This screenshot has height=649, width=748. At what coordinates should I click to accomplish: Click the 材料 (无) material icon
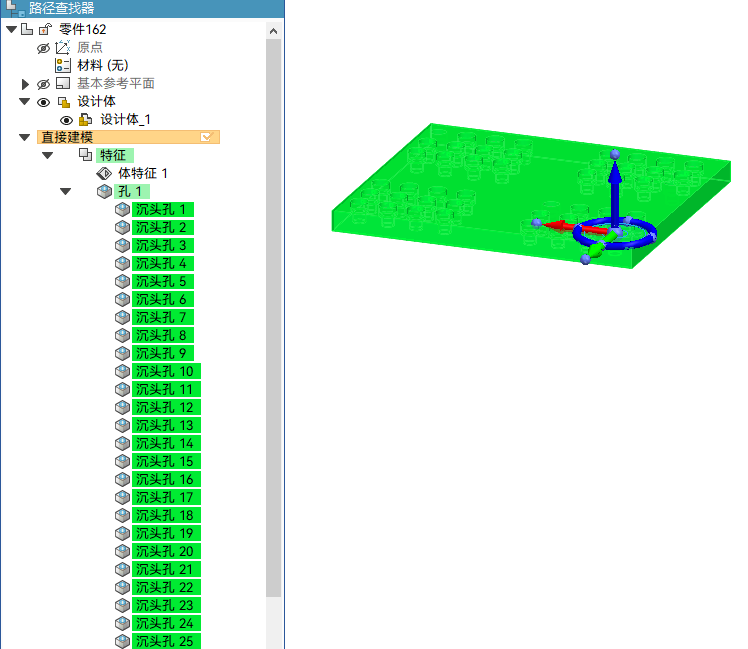coord(62,65)
